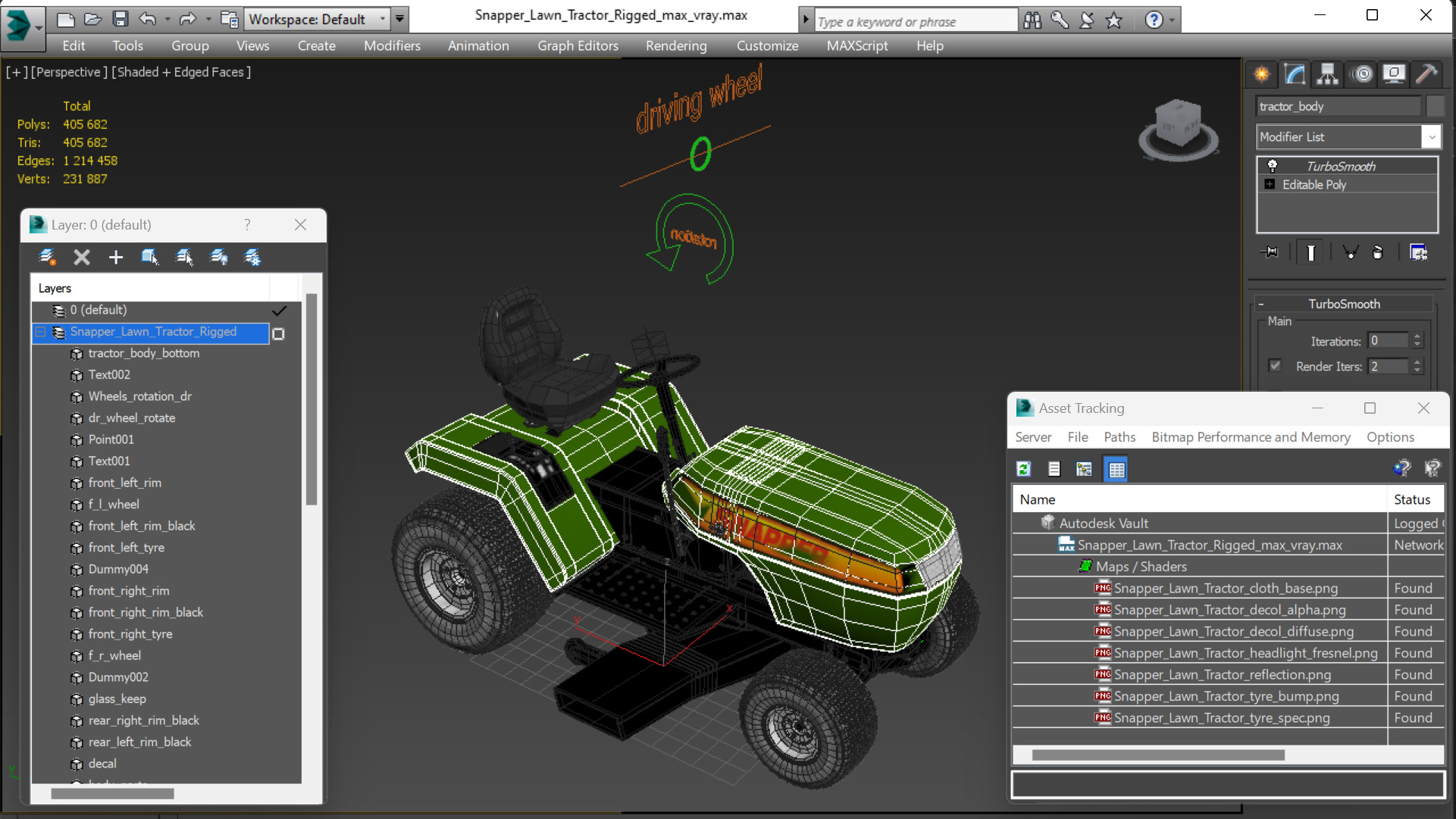Image resolution: width=1456 pixels, height=819 pixels.
Task: Open the Hierarchy panel icon
Action: click(1327, 74)
